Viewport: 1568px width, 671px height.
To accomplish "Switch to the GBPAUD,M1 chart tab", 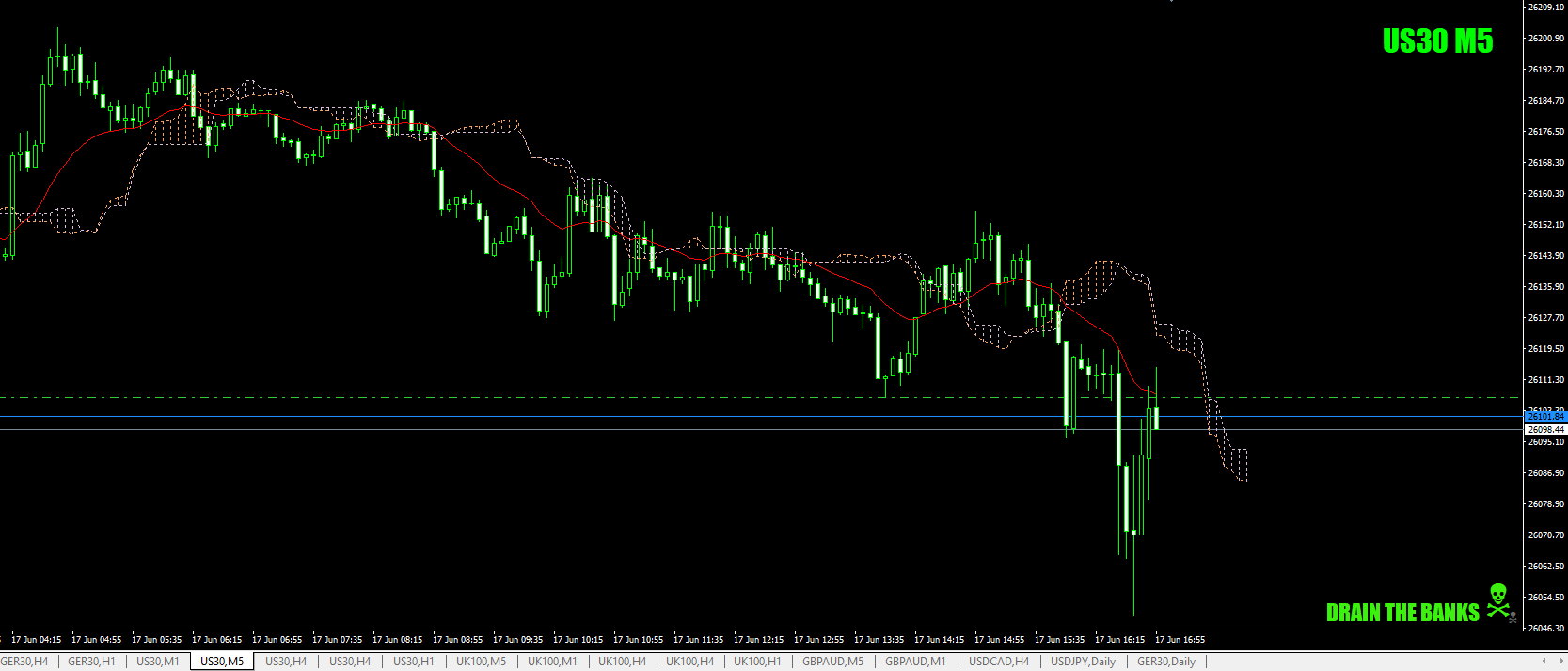I will pos(915,662).
